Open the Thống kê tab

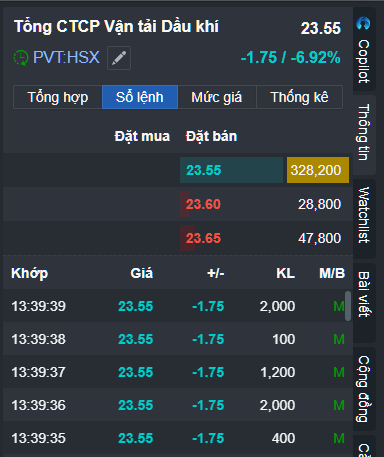click(299, 97)
